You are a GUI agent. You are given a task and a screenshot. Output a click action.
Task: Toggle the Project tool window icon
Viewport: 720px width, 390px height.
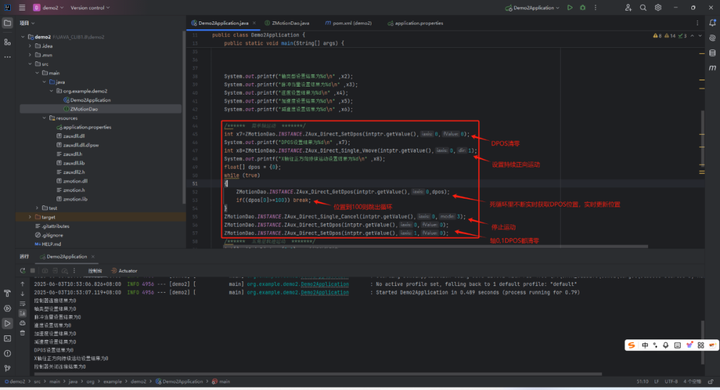tap(7, 23)
